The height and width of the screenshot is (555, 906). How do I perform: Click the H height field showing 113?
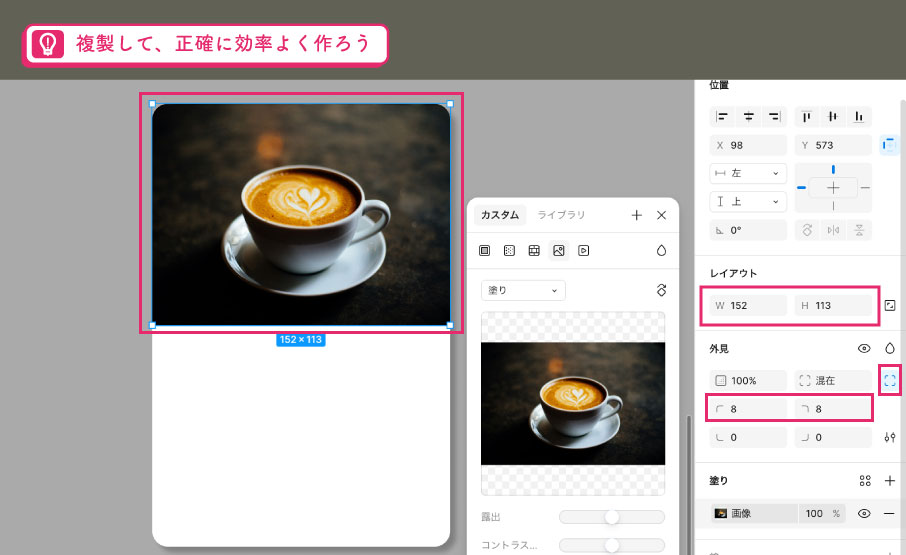click(833, 306)
